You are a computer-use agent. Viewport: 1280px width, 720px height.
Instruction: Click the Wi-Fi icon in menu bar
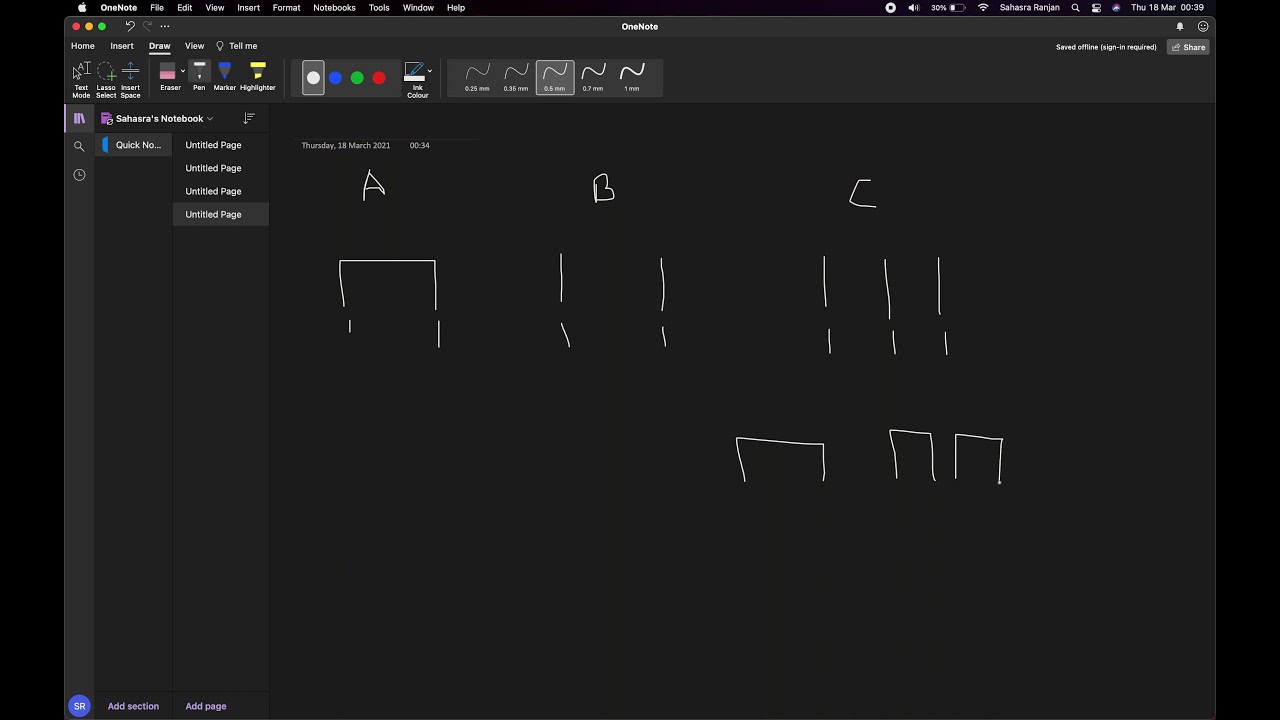[x=983, y=7]
